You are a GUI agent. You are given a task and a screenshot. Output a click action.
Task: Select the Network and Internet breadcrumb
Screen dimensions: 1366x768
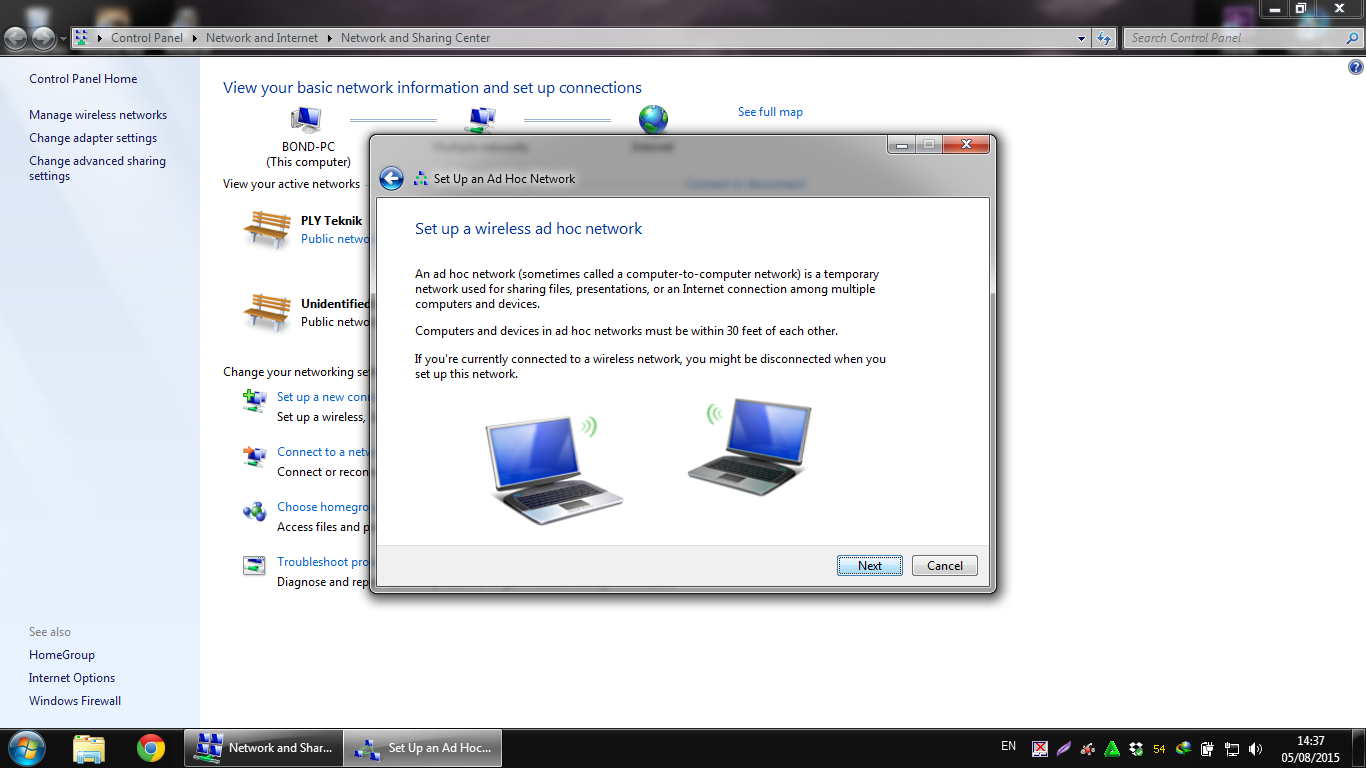pos(262,38)
